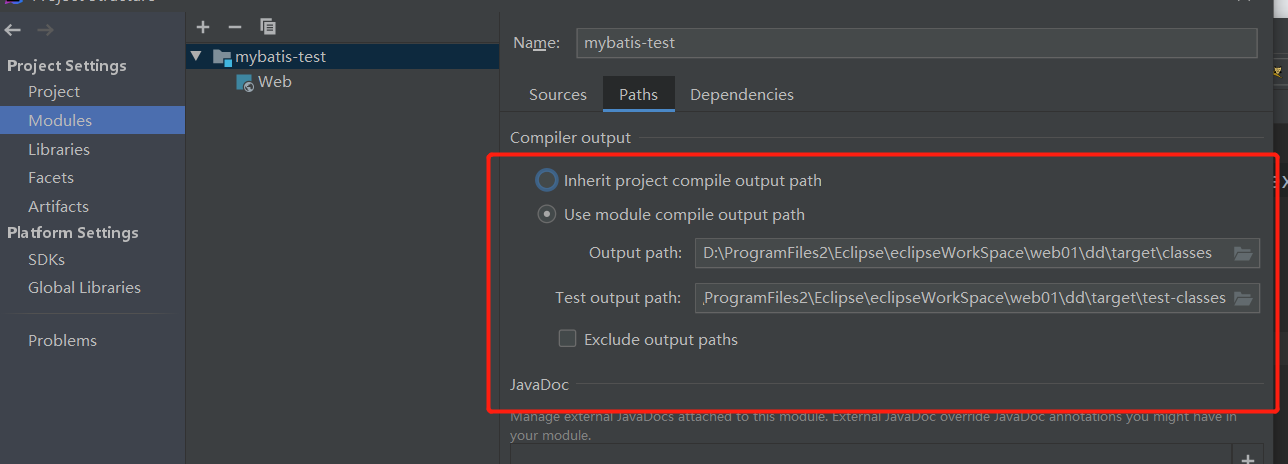
Task: Open Libraries in Project Settings
Action: (59, 149)
